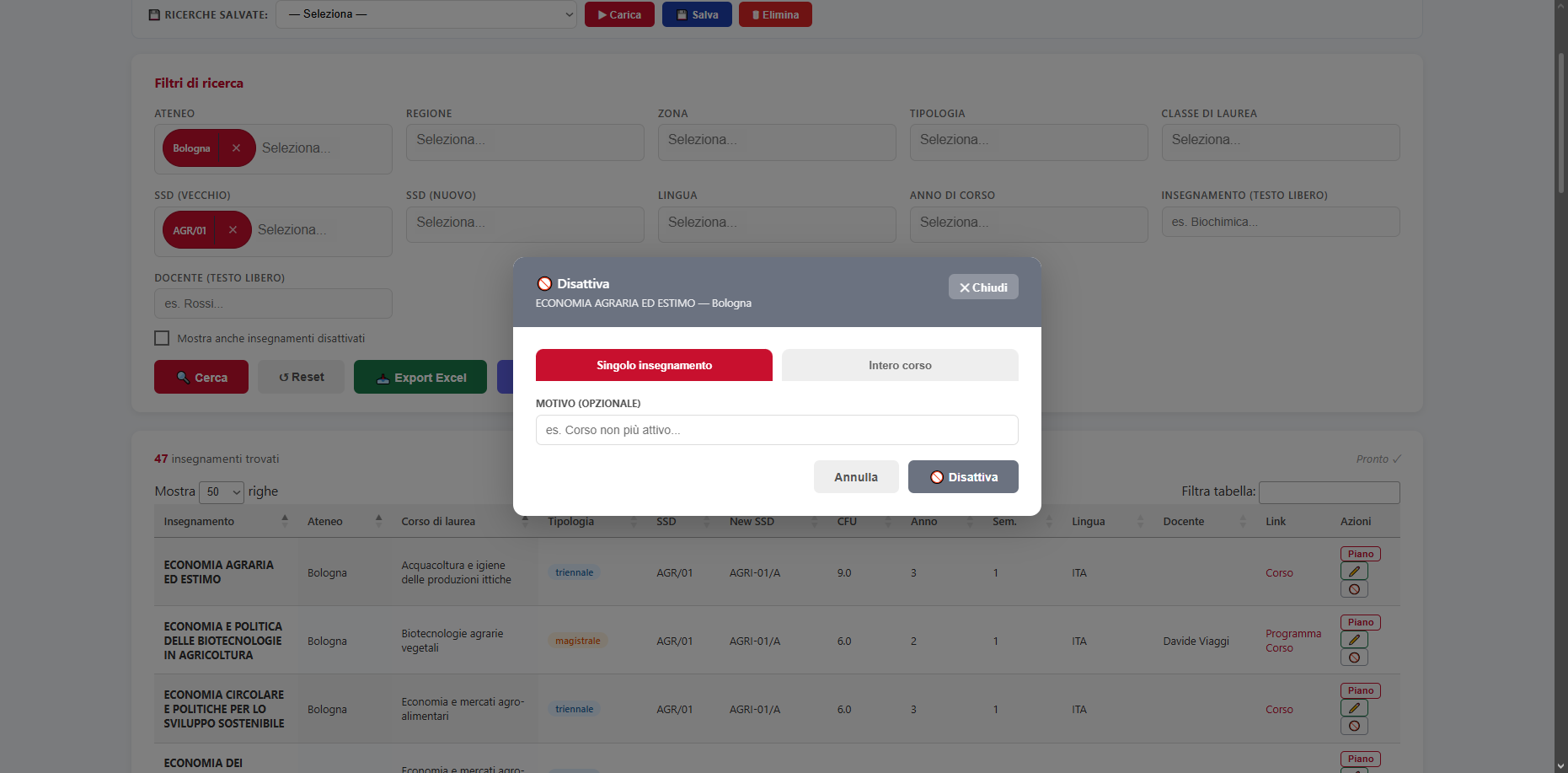This screenshot has width=1568, height=773.
Task: Click the Davide Viaggi docente cell
Action: point(1196,641)
